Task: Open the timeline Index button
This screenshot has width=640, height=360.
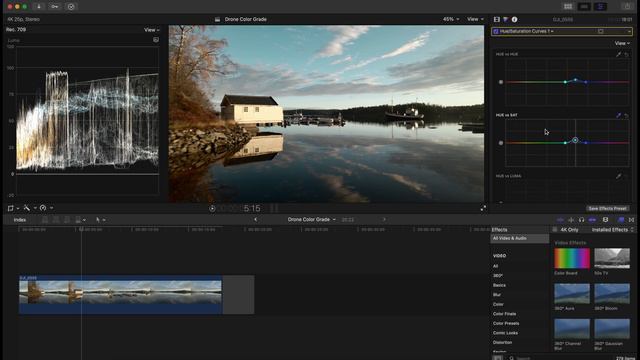Action: pyautogui.click(x=20, y=220)
